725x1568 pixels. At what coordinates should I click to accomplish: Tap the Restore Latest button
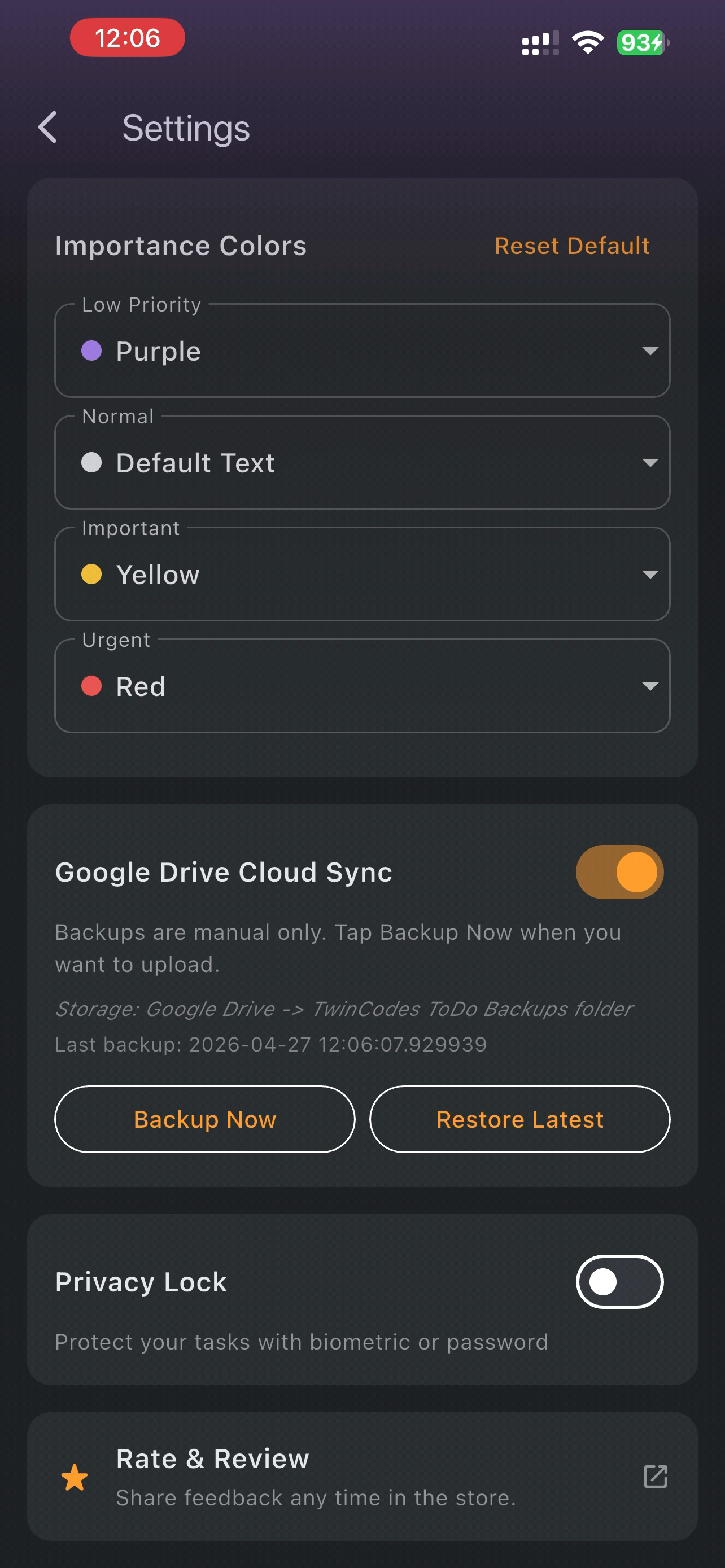[x=520, y=1119]
